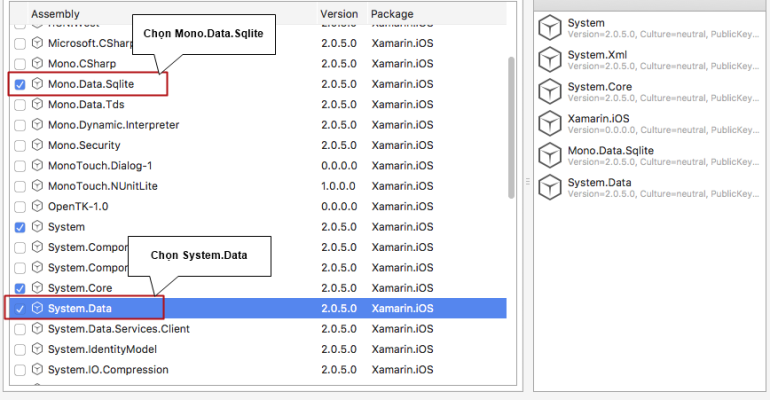Click the Mono.Dynamic.Interpreter assembly icon

[x=37, y=125]
